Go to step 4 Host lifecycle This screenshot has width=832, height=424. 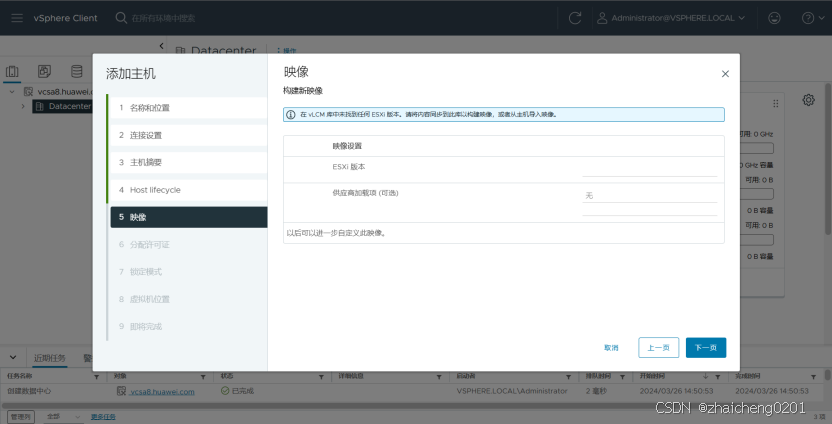pyautogui.click(x=188, y=190)
